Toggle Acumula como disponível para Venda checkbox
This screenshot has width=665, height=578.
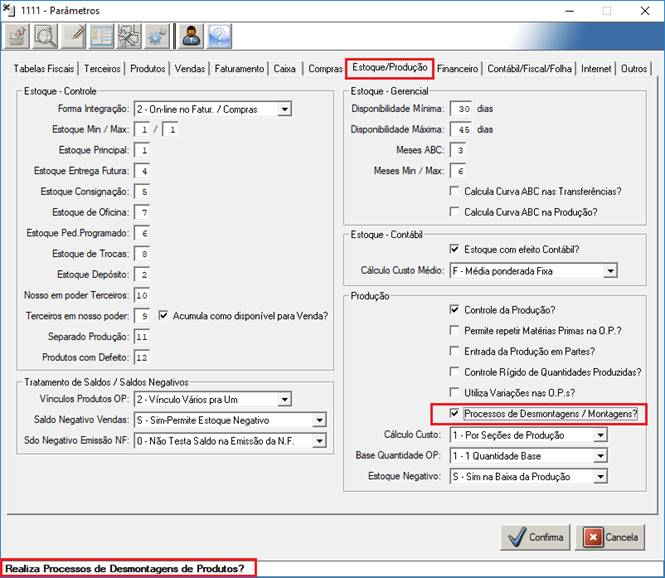(x=163, y=316)
